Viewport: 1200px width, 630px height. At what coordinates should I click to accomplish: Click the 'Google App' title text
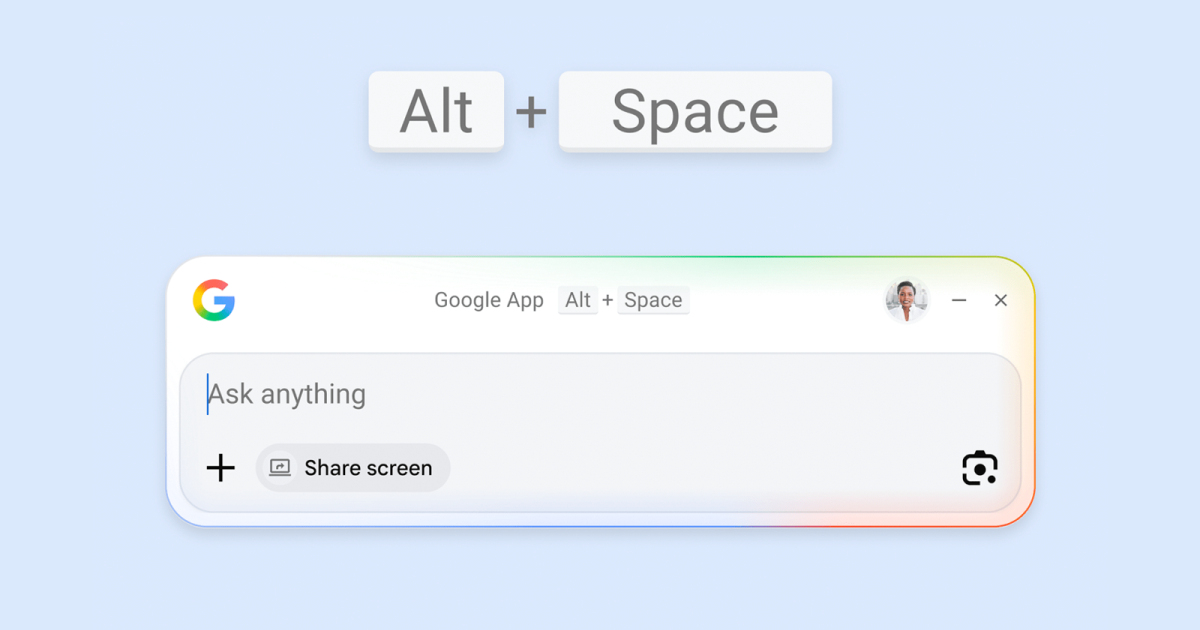click(489, 300)
